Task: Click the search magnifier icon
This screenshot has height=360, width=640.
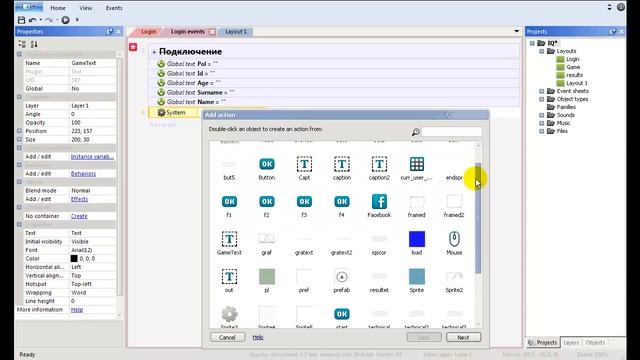Action: 416,132
